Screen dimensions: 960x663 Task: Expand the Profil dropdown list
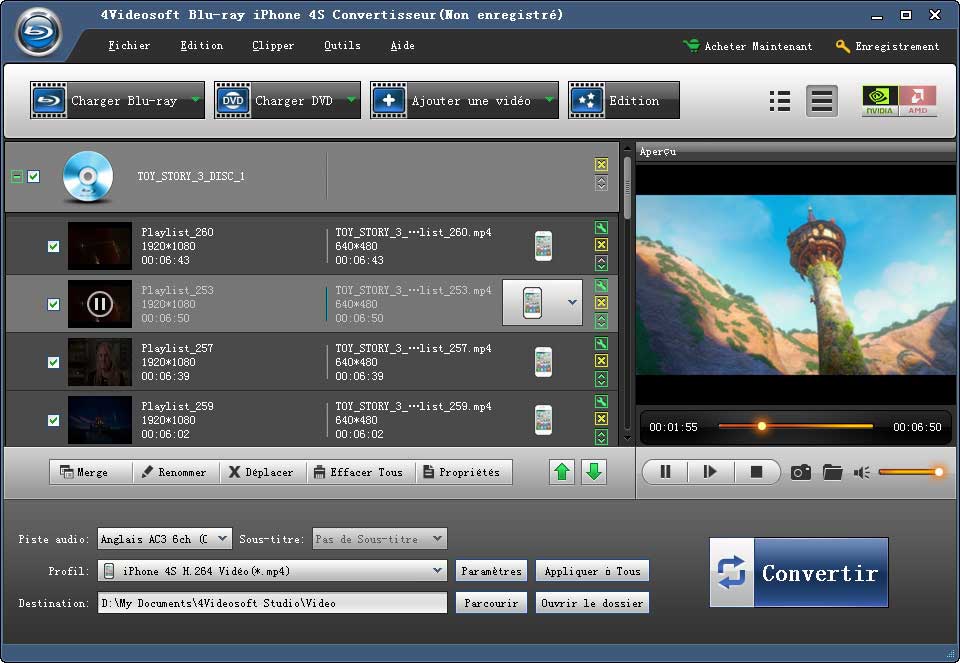pyautogui.click(x=437, y=571)
